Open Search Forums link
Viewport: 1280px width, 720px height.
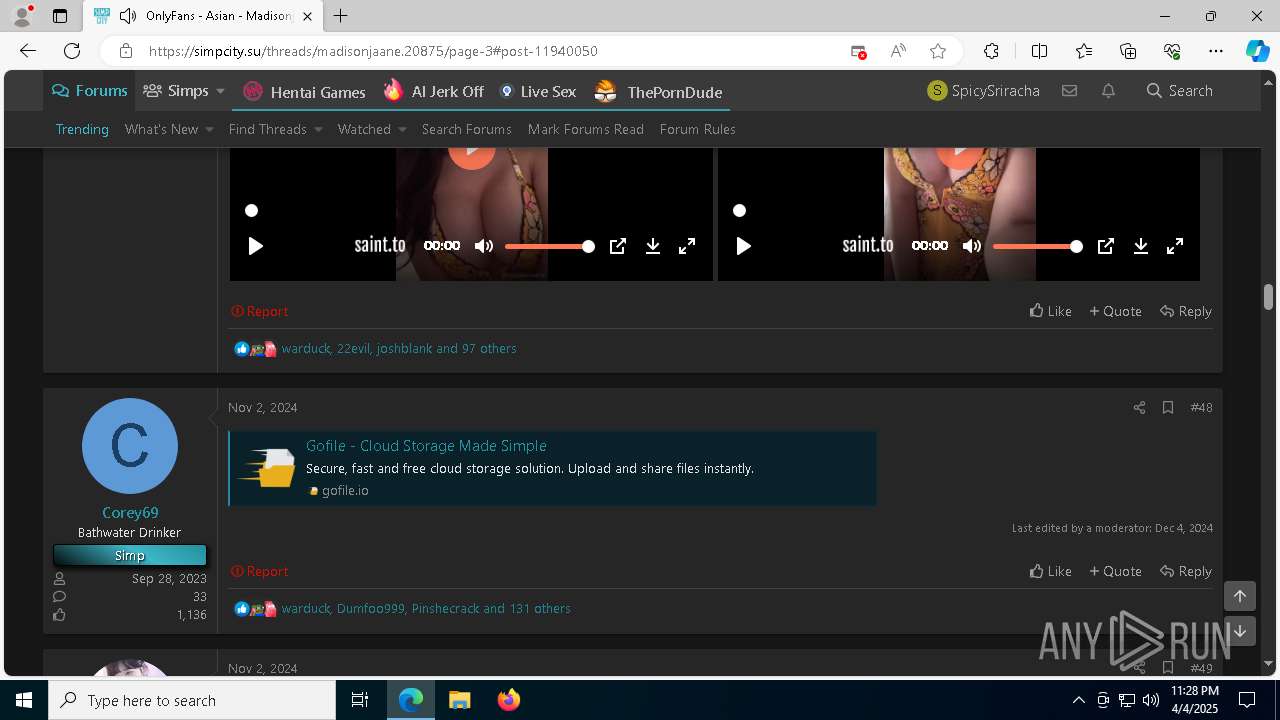coord(467,129)
